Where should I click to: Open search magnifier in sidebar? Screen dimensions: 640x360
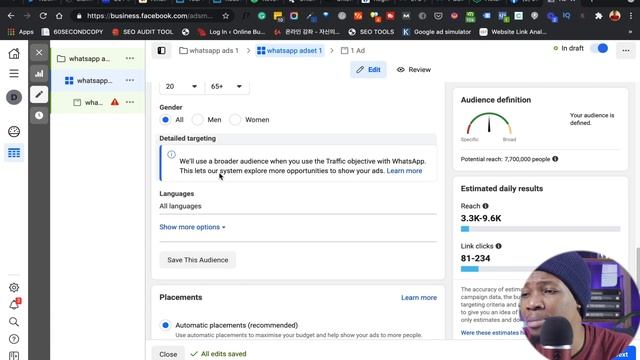[14, 322]
